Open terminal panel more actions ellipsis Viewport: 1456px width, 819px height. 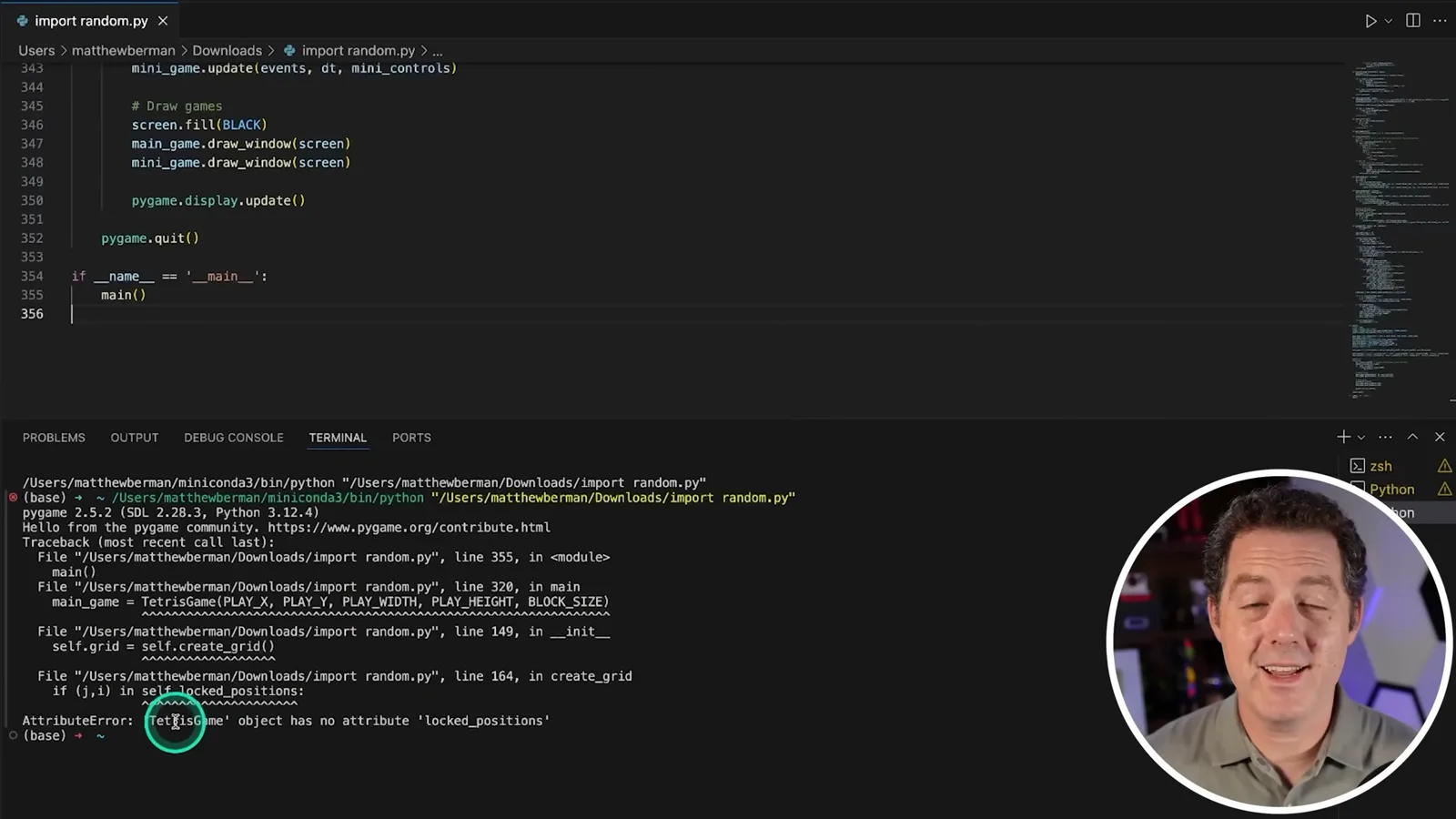(1385, 437)
